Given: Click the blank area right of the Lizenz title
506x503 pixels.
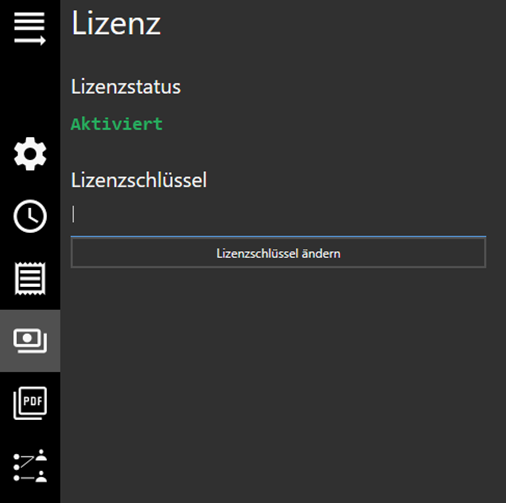Looking at the screenshot, I should 333,23.
